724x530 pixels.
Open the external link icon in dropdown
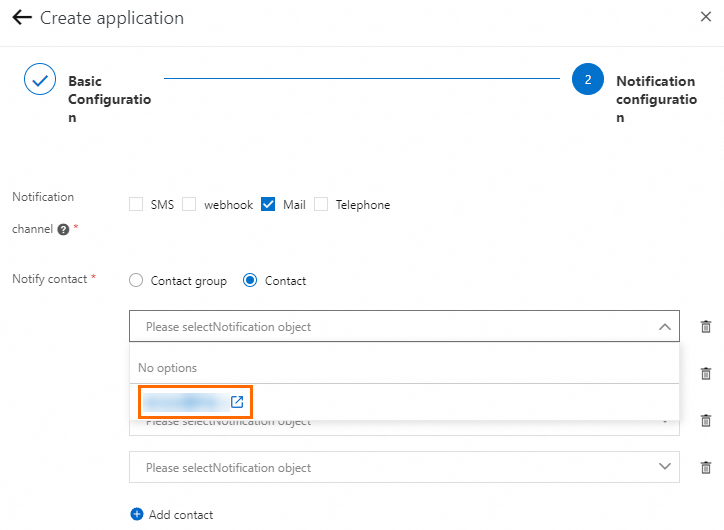click(237, 402)
